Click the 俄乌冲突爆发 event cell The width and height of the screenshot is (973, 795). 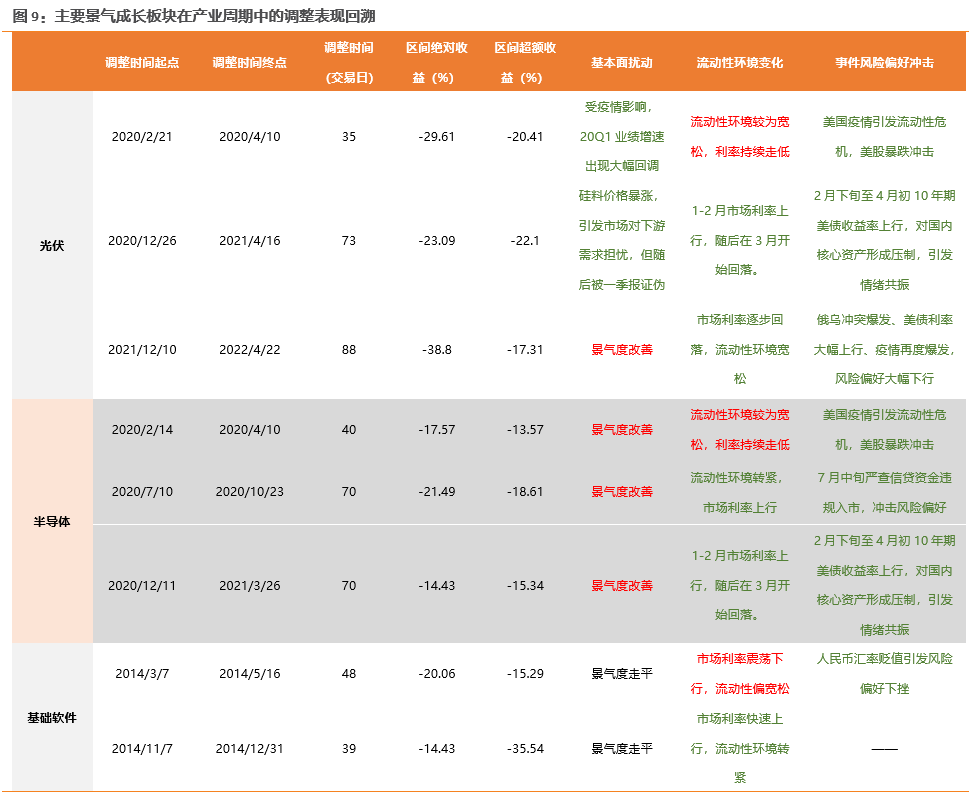[x=884, y=350]
